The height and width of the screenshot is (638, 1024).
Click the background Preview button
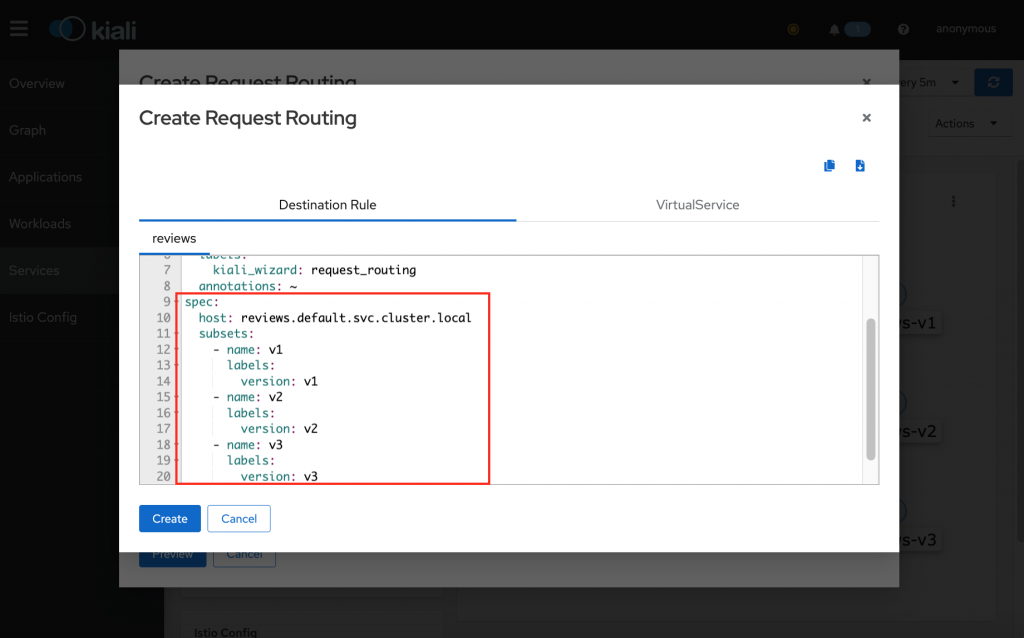pos(172,557)
